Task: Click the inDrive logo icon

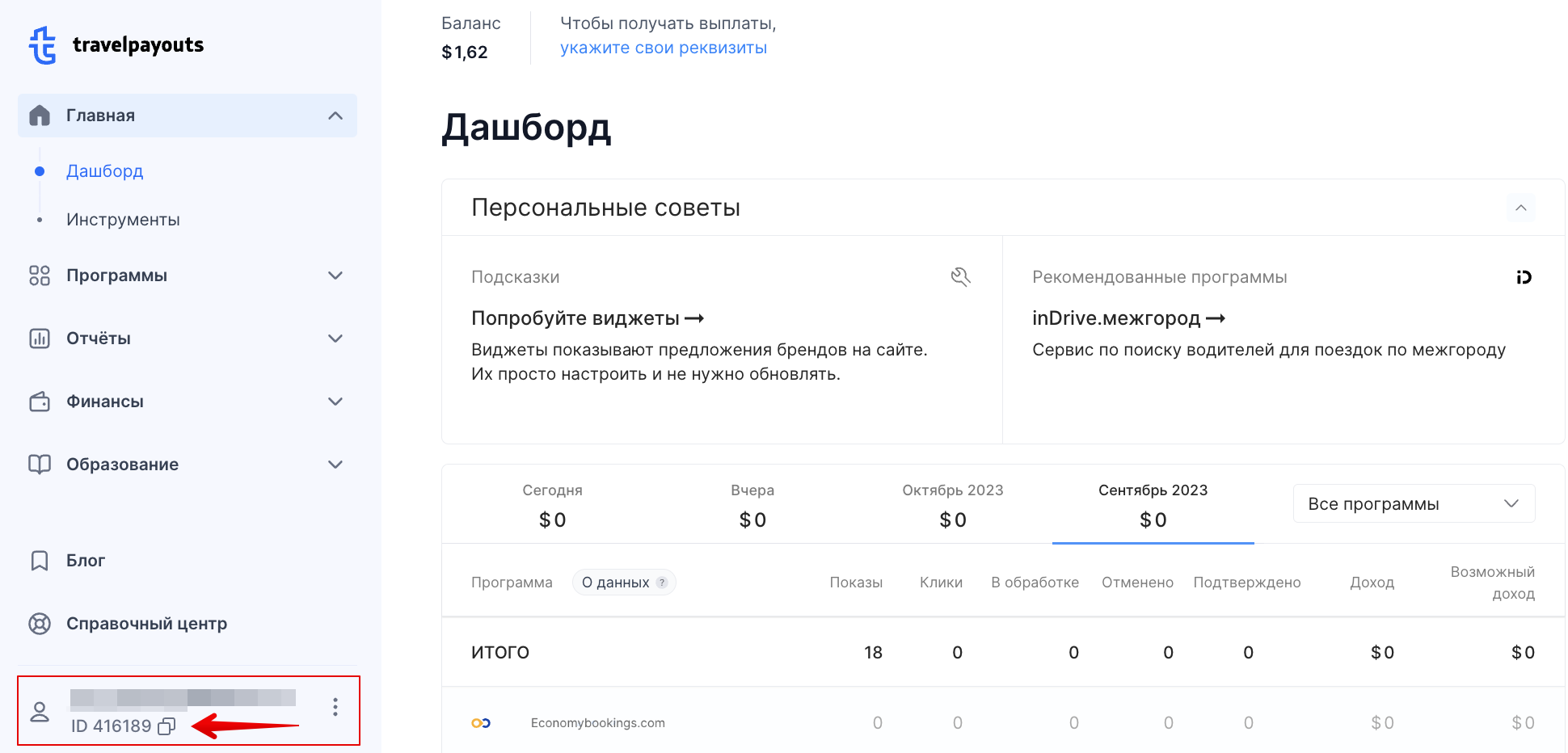Action: [1524, 277]
